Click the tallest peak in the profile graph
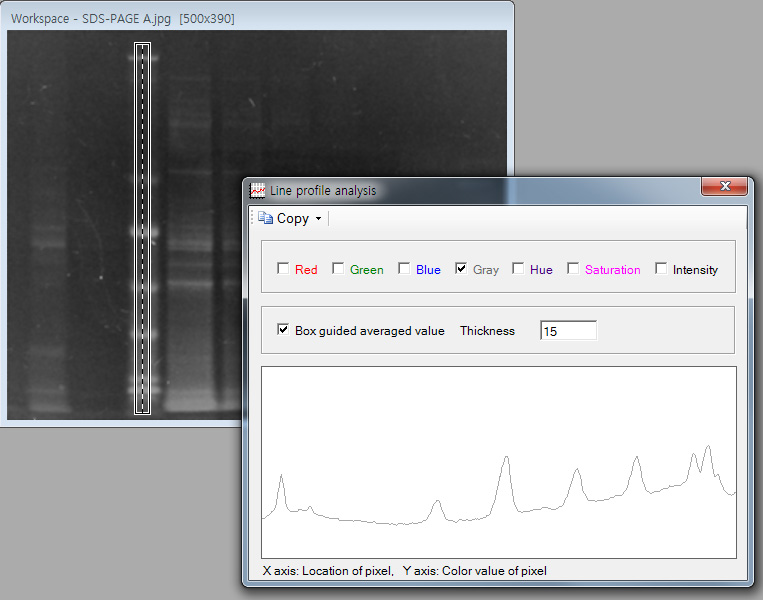The image size is (763, 600). tap(708, 449)
